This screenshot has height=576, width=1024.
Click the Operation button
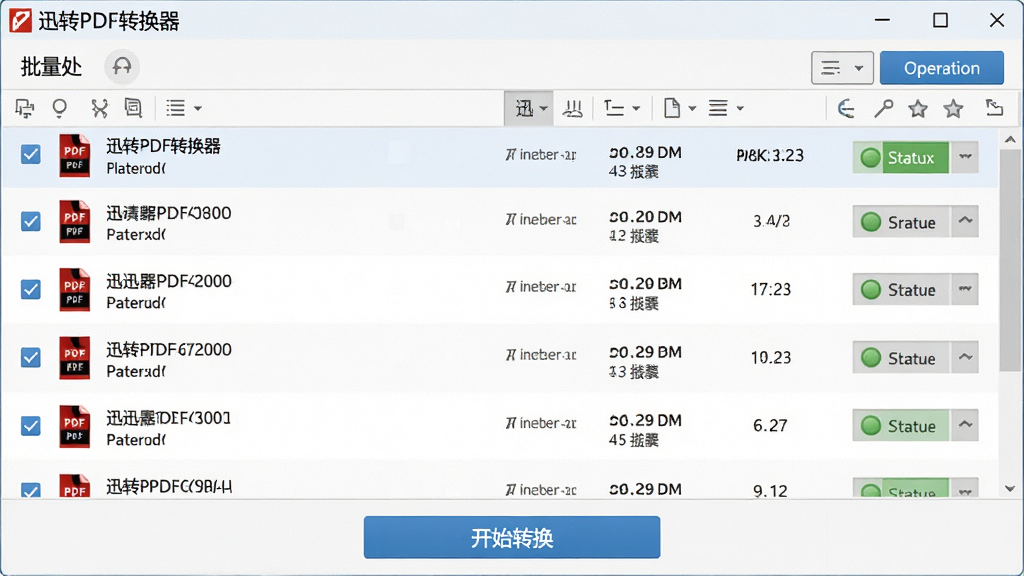(x=942, y=68)
